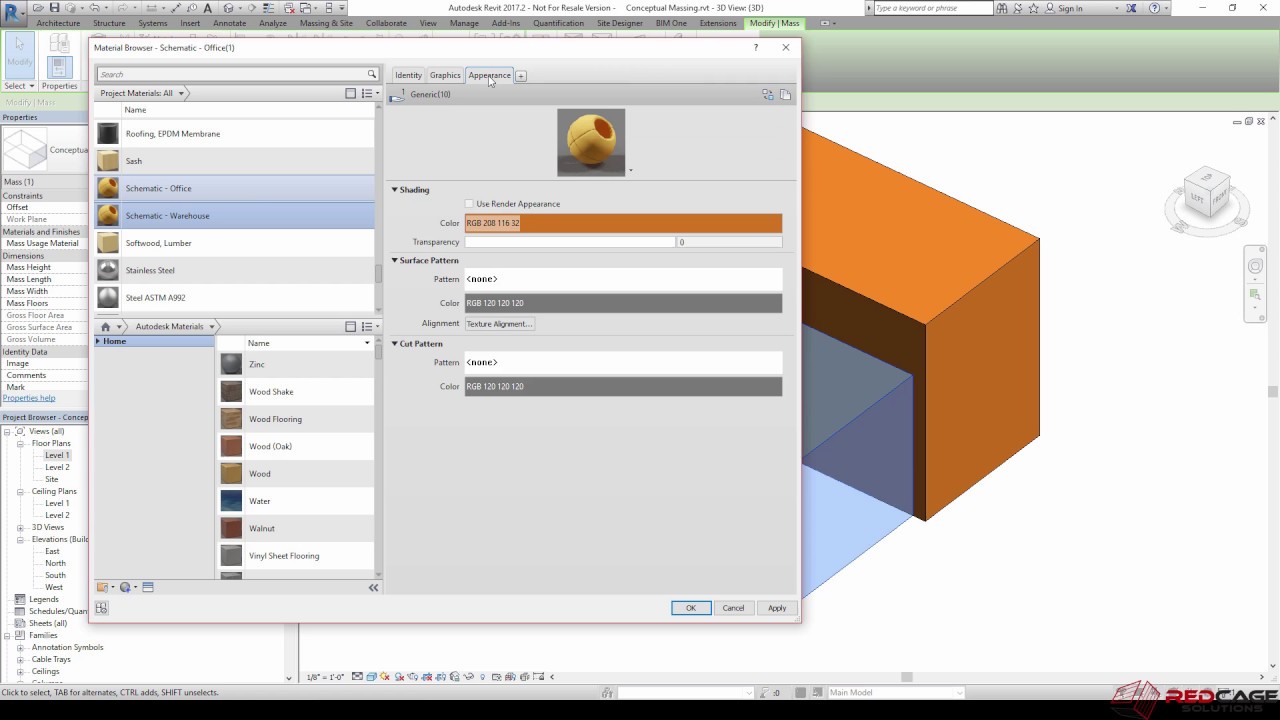Select Level 2 under Floor Plans
Image resolution: width=1280 pixels, height=720 pixels.
point(57,467)
